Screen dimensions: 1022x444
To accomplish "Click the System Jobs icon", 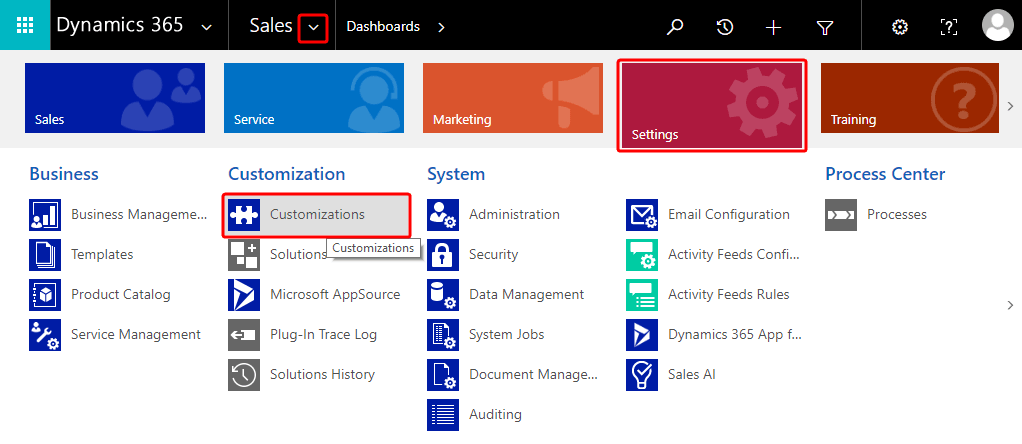I will tap(443, 334).
